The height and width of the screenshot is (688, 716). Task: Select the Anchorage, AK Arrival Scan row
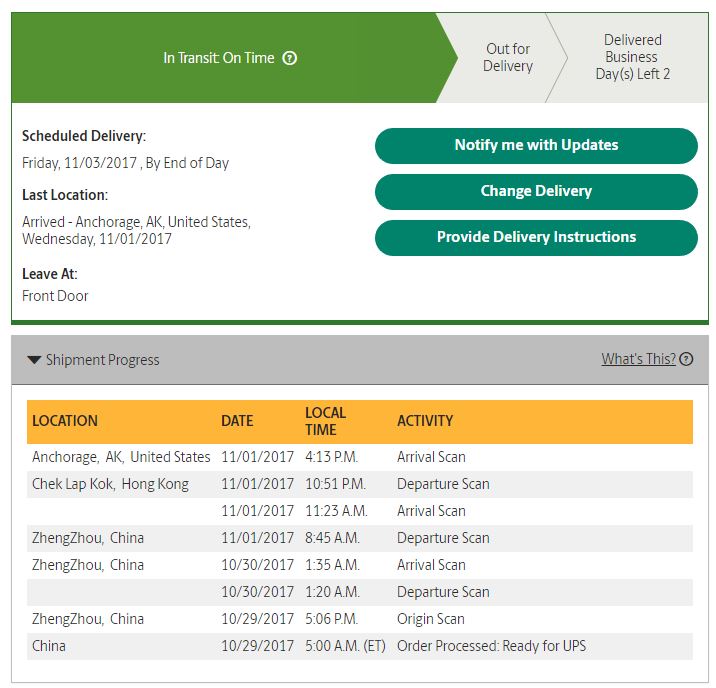(x=359, y=457)
